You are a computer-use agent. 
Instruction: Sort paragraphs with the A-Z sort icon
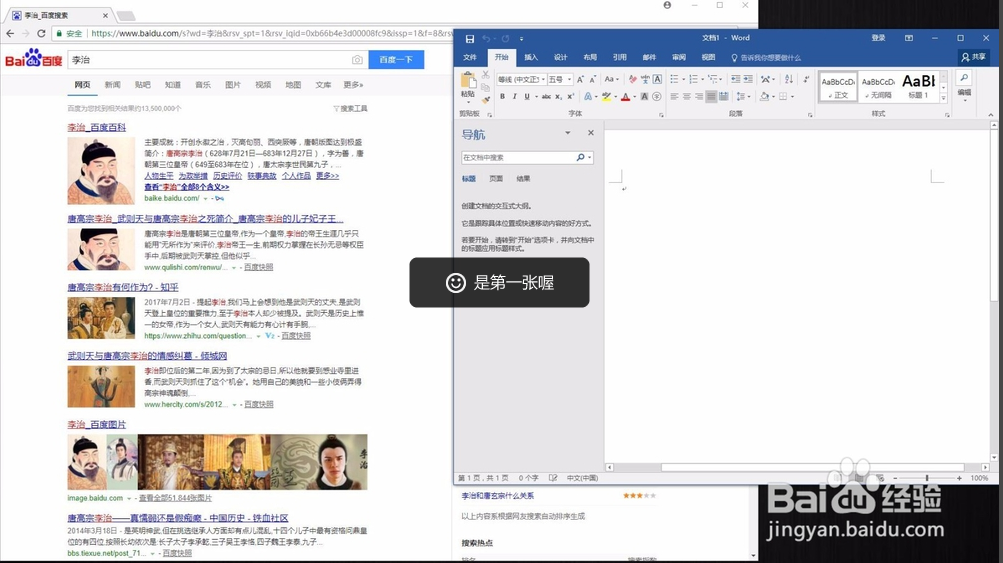click(x=789, y=79)
